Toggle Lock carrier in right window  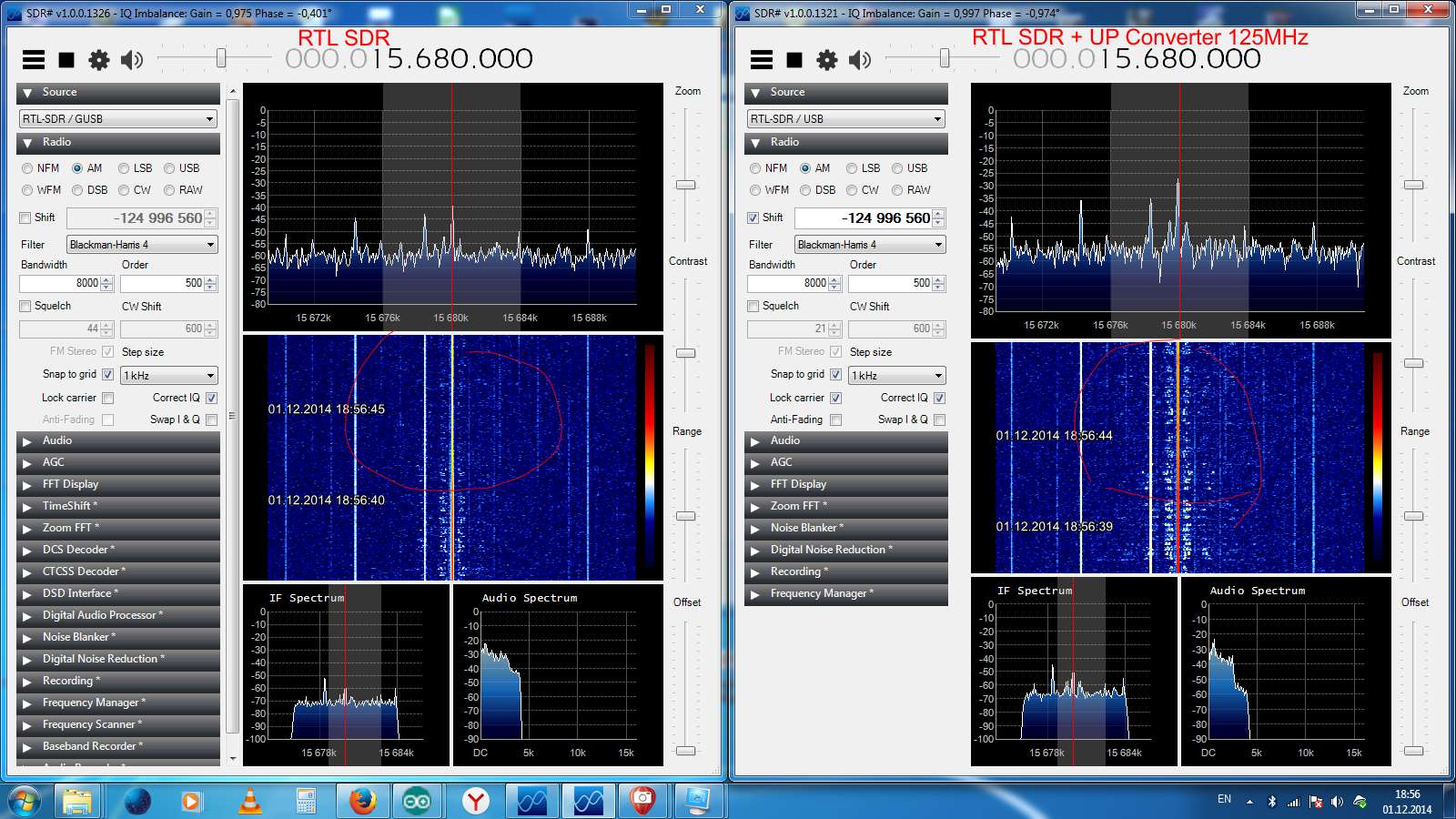[835, 398]
